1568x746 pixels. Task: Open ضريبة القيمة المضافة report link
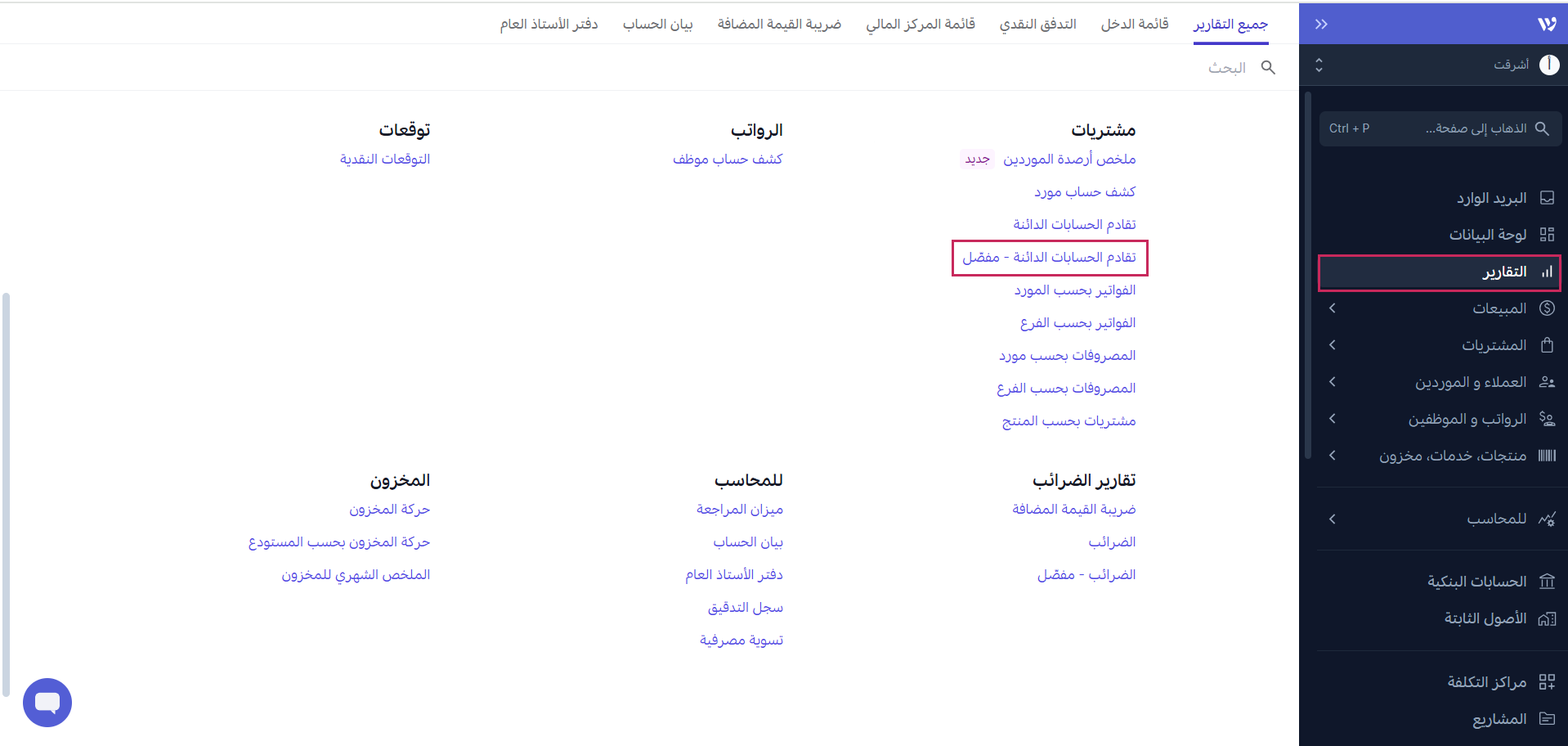pyautogui.click(x=1073, y=510)
